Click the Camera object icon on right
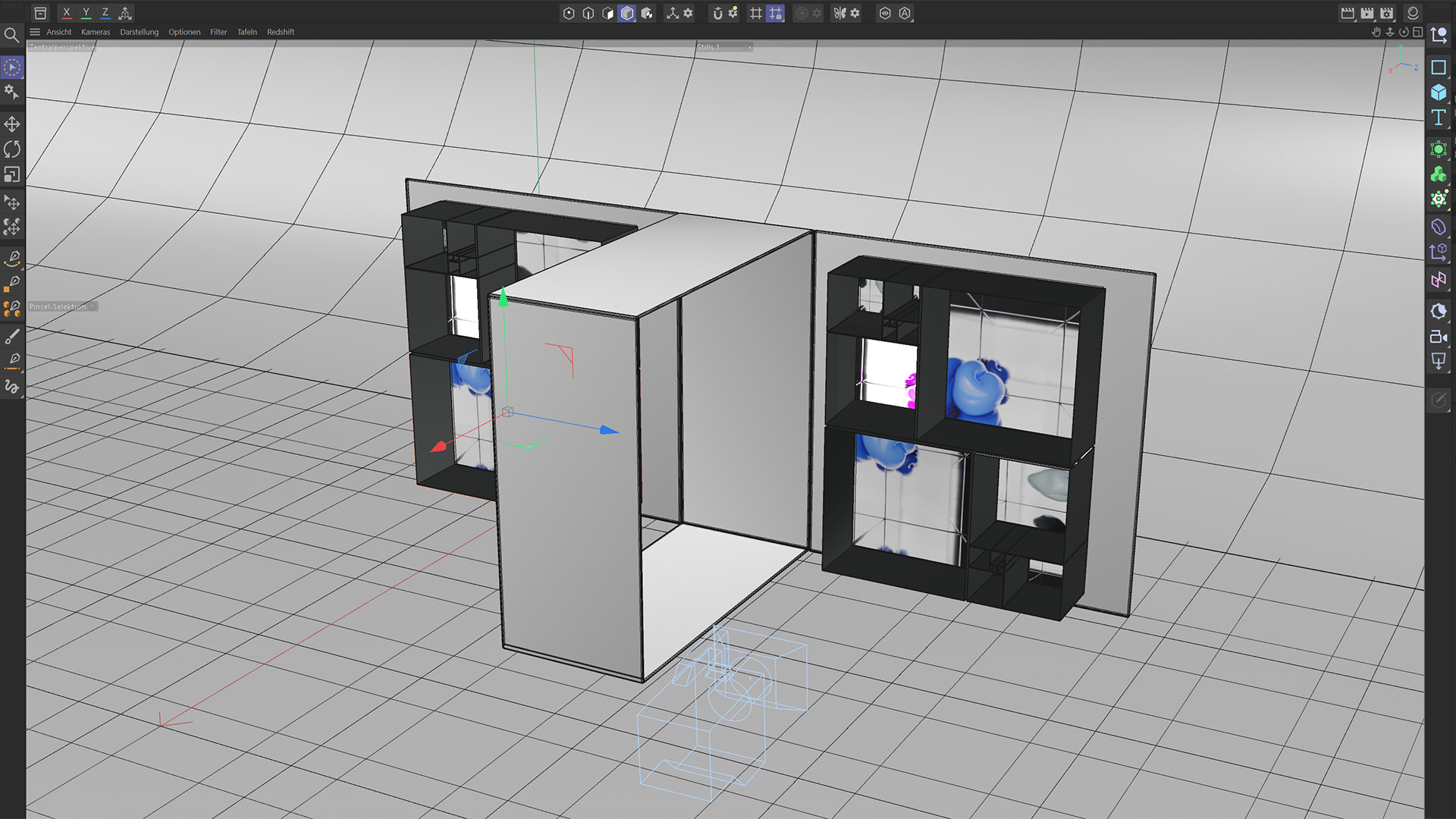Screen dimensions: 1456x819 click(x=1439, y=337)
